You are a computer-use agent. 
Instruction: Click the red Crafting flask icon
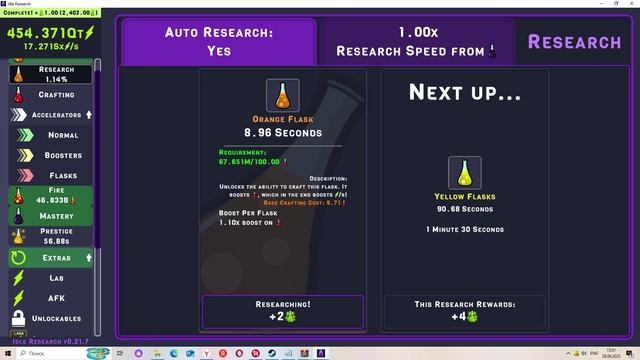point(18,95)
